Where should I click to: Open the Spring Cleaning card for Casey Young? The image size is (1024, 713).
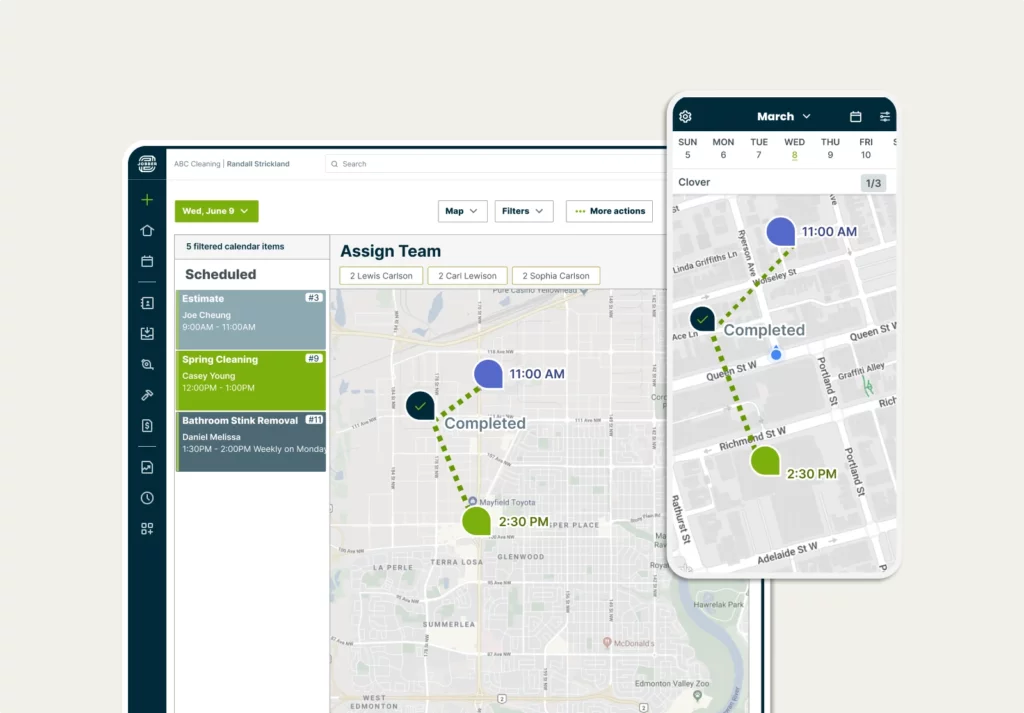(x=251, y=381)
